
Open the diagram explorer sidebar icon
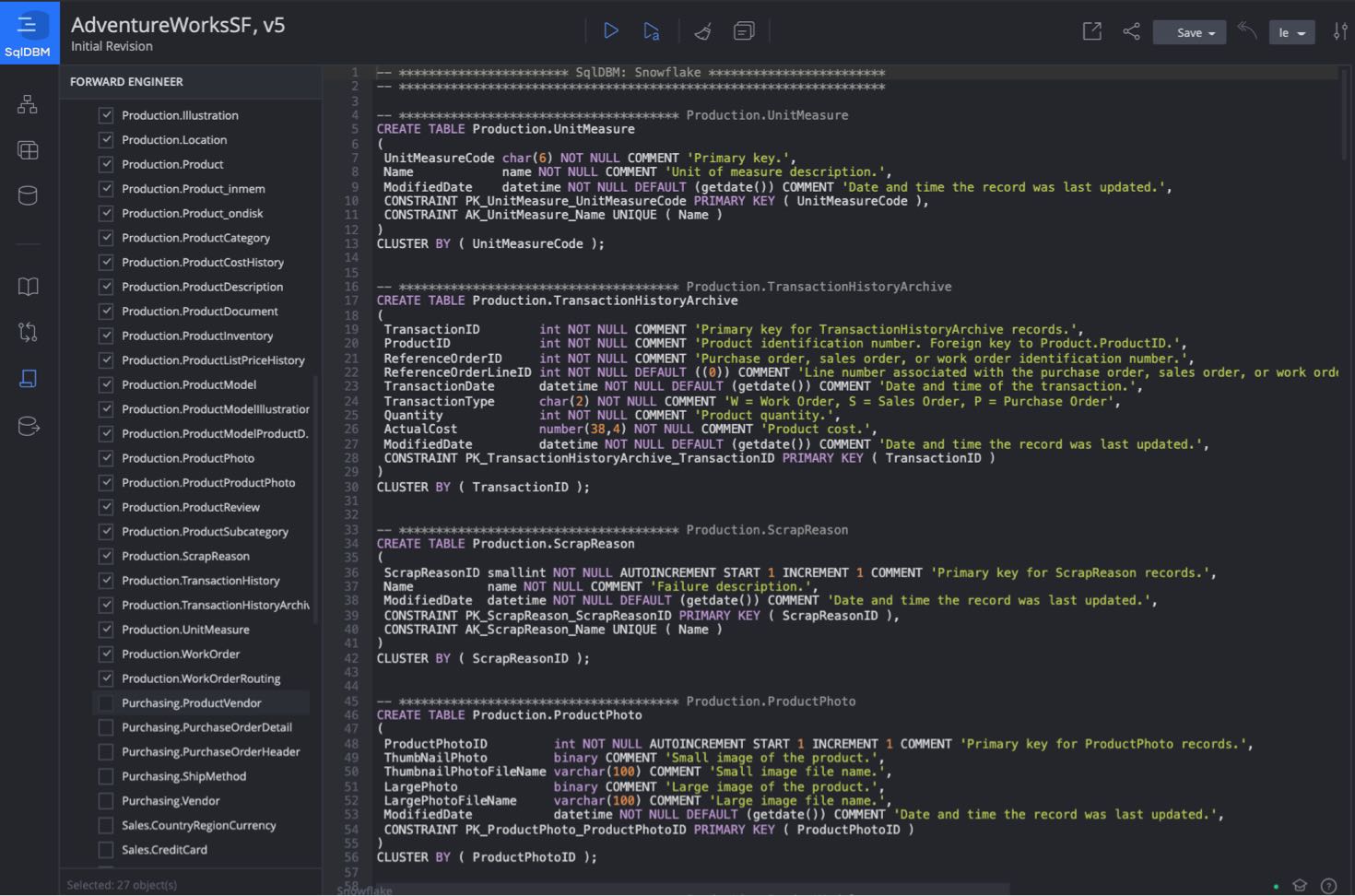[x=28, y=104]
